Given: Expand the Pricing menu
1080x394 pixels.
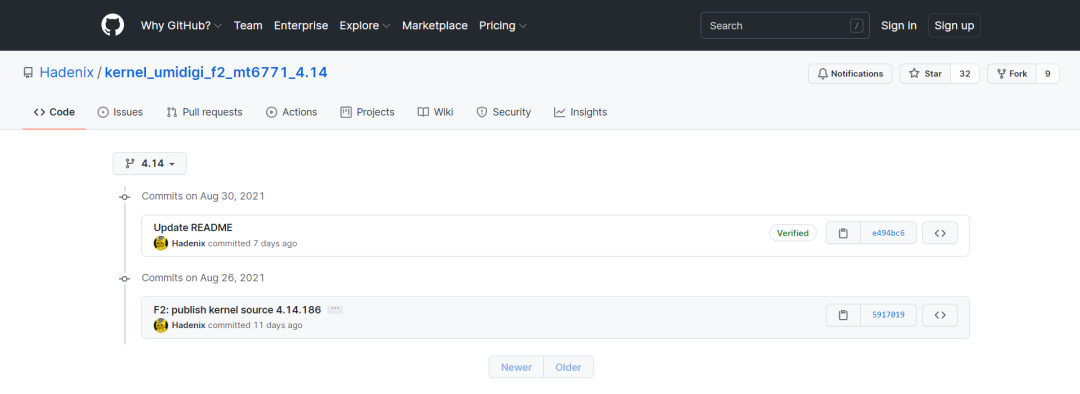Looking at the screenshot, I should coord(503,25).
